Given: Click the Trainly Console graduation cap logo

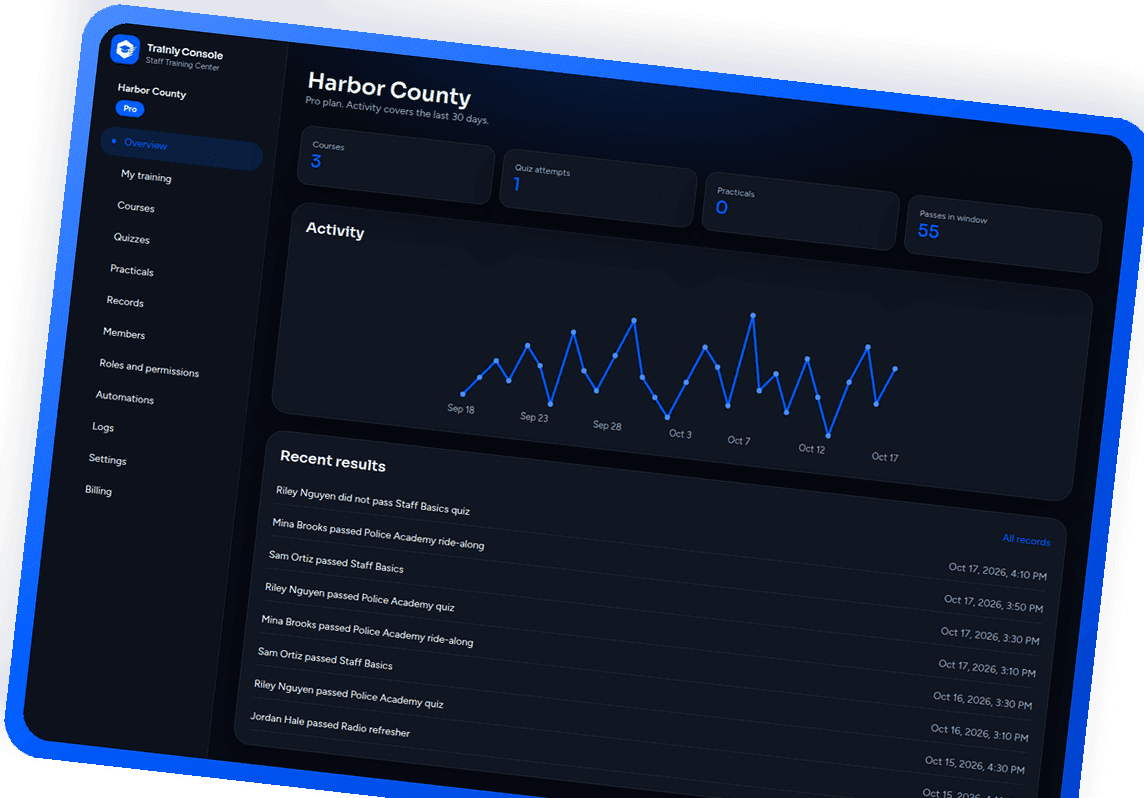Looking at the screenshot, I should click(x=125, y=50).
